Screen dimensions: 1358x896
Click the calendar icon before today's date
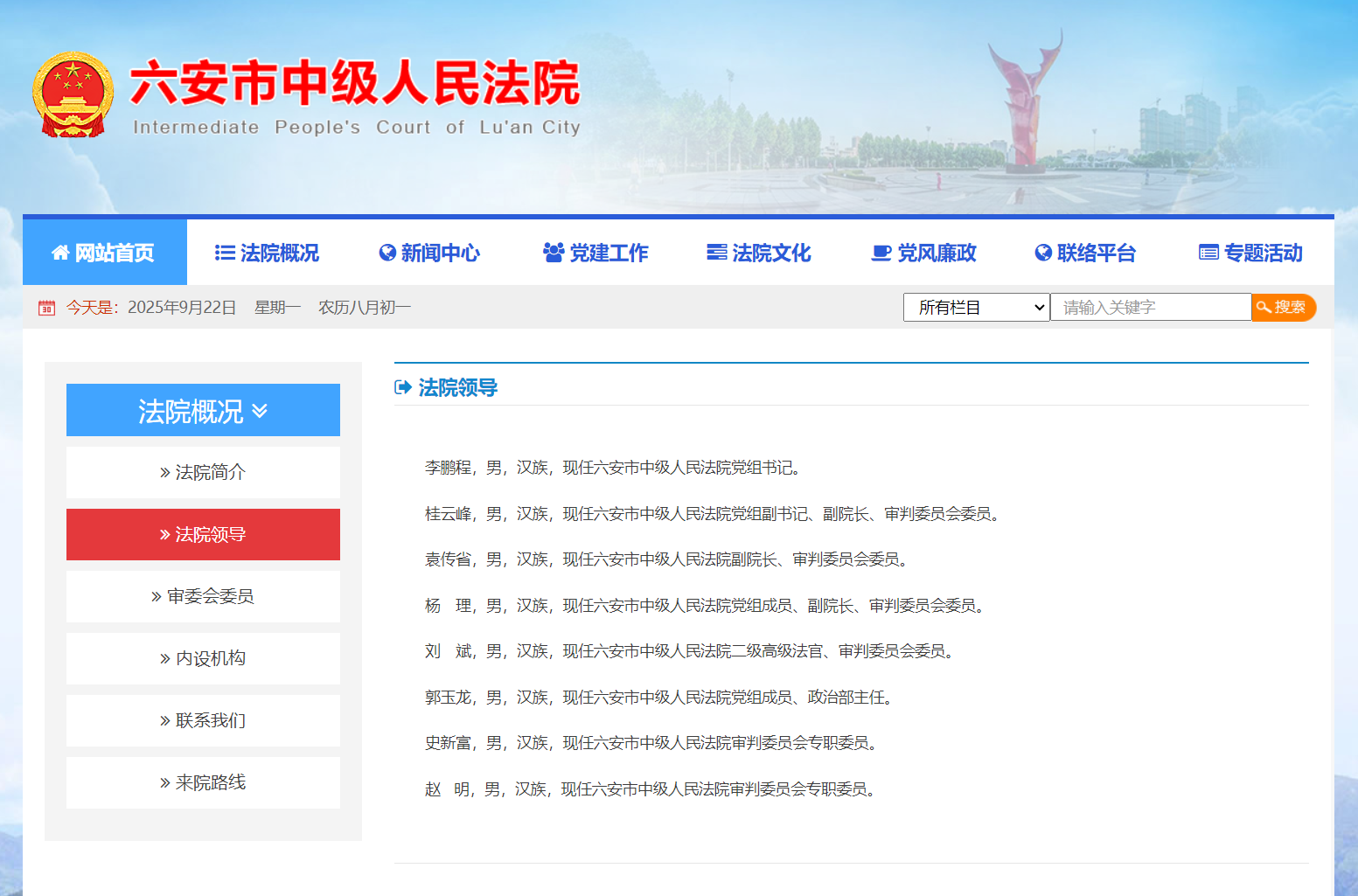46,307
